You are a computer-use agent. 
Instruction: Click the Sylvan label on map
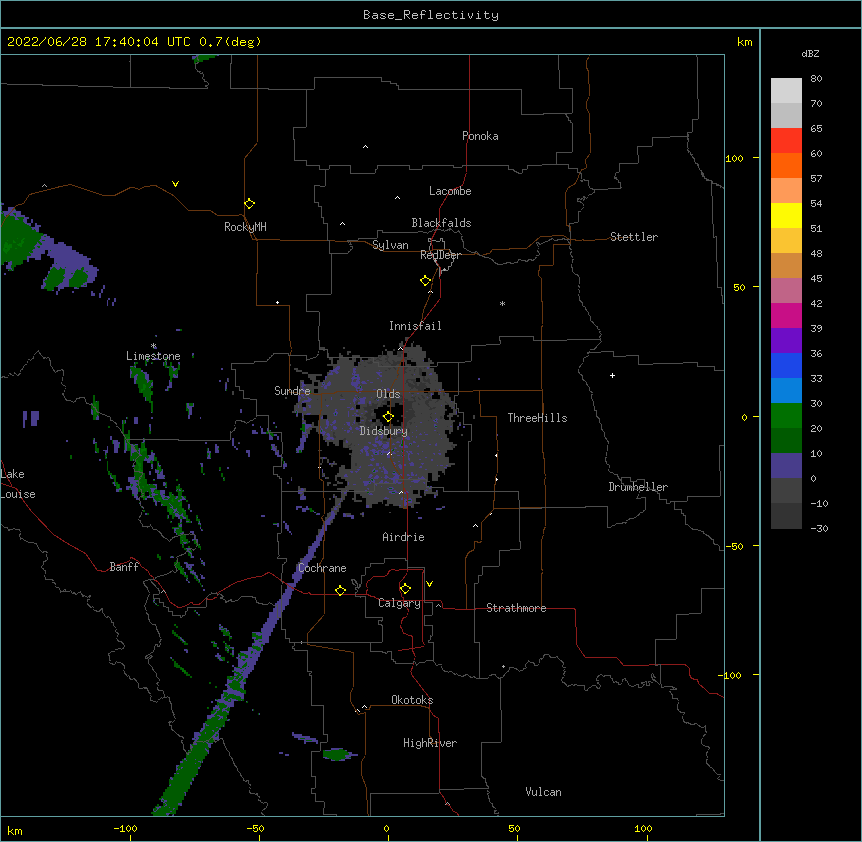tap(390, 245)
